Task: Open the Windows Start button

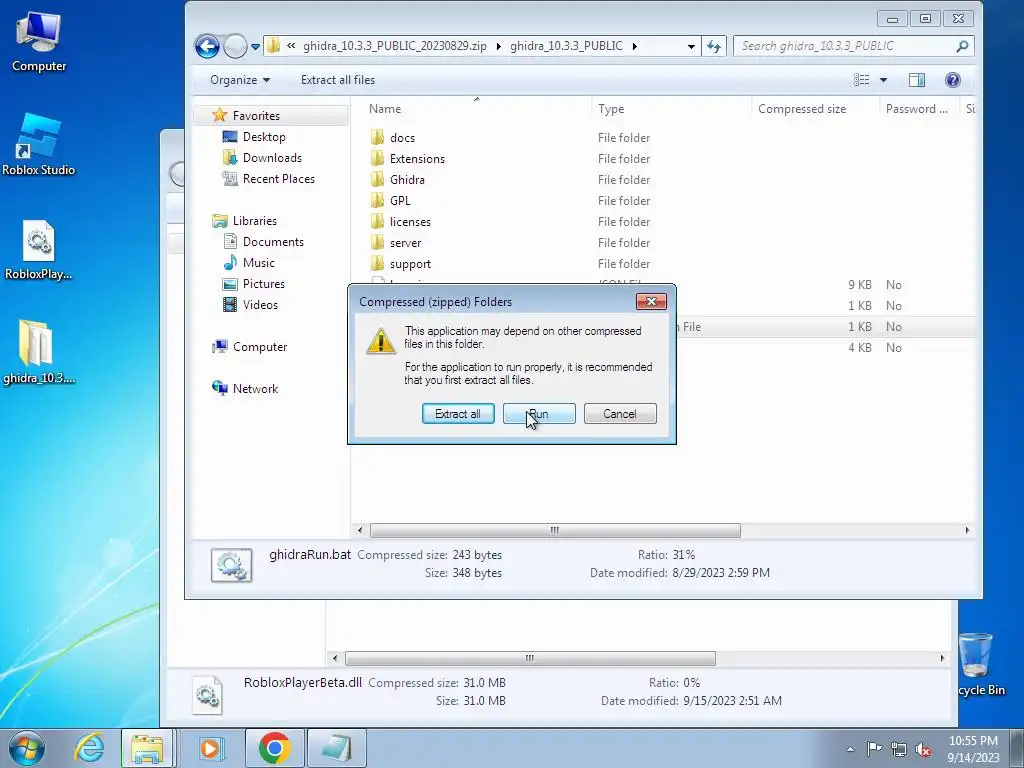Action: (x=27, y=748)
